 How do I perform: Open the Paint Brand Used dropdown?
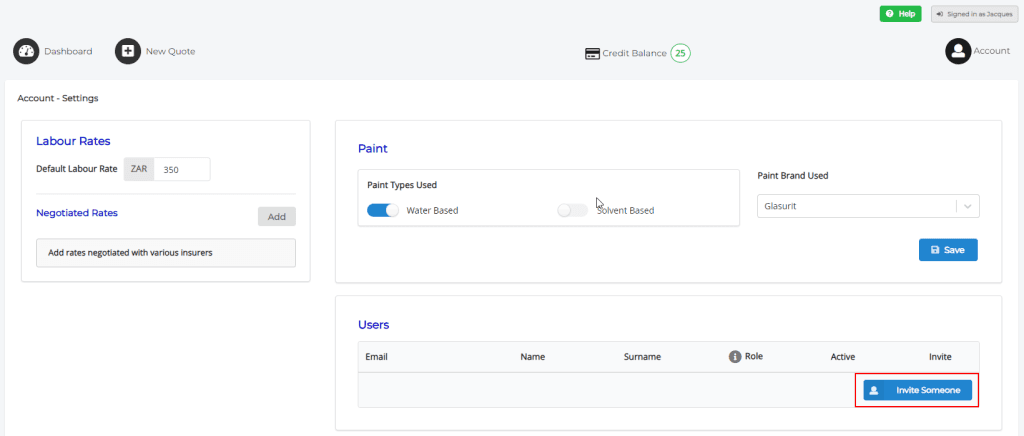(856, 205)
